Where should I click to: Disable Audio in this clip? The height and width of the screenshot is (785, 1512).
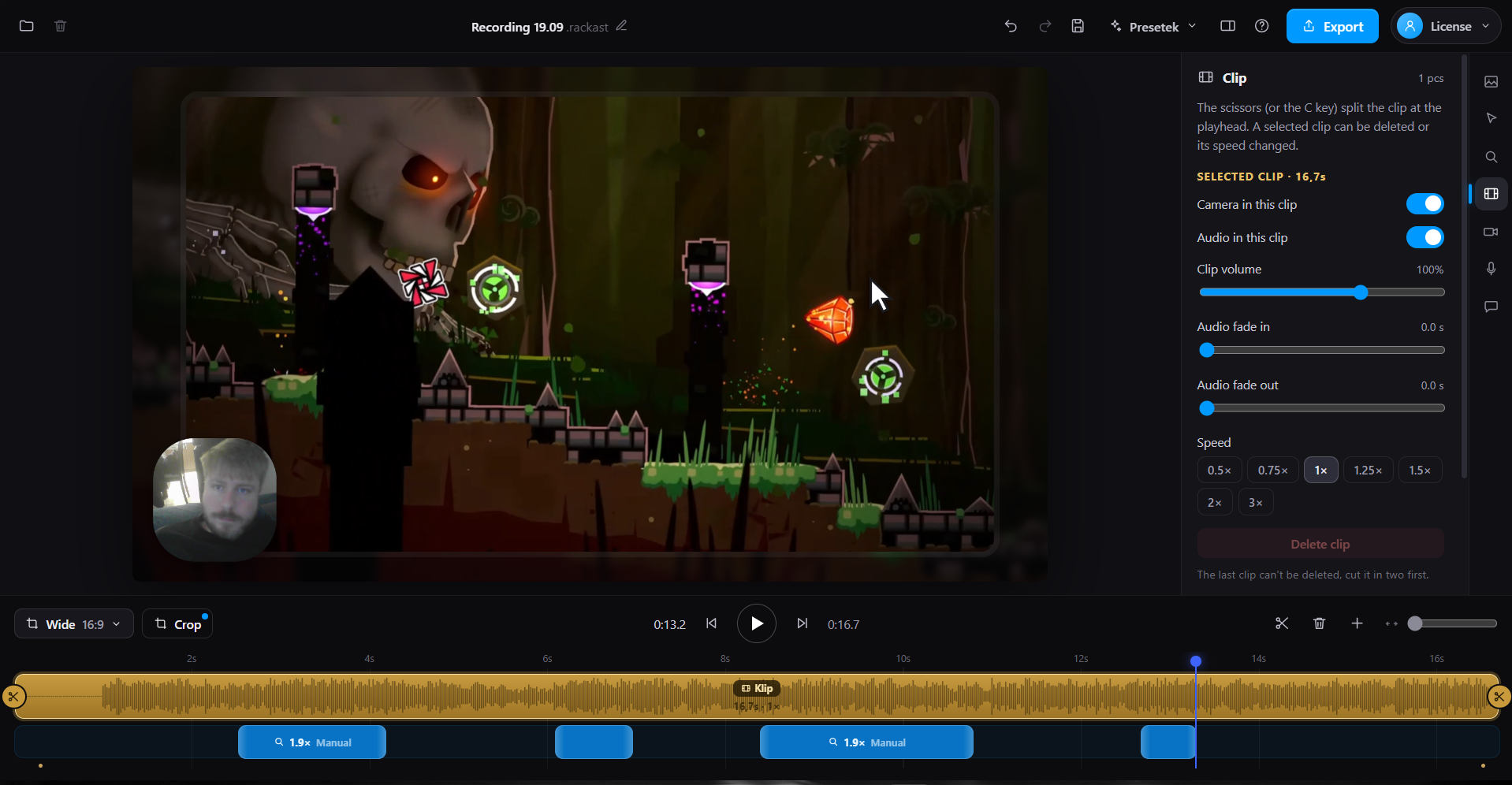[1424, 237]
